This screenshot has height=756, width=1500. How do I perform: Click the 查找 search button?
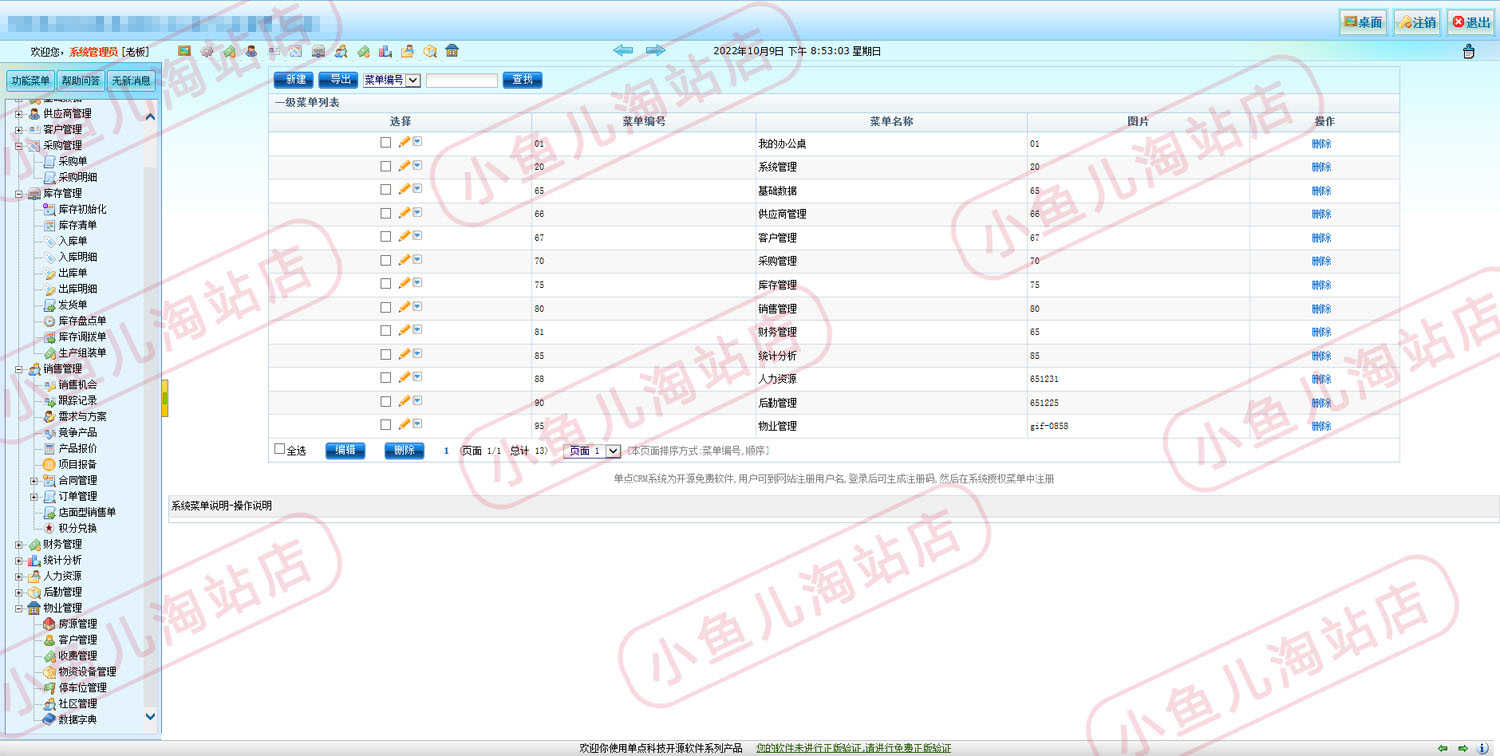click(x=523, y=80)
